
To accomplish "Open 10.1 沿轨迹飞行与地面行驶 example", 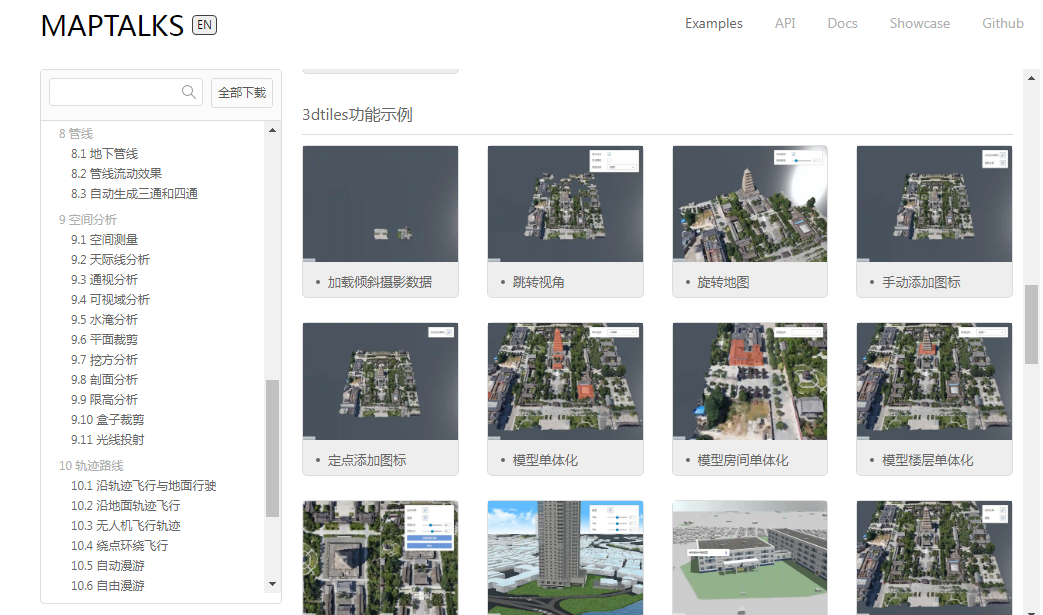I will click(144, 485).
